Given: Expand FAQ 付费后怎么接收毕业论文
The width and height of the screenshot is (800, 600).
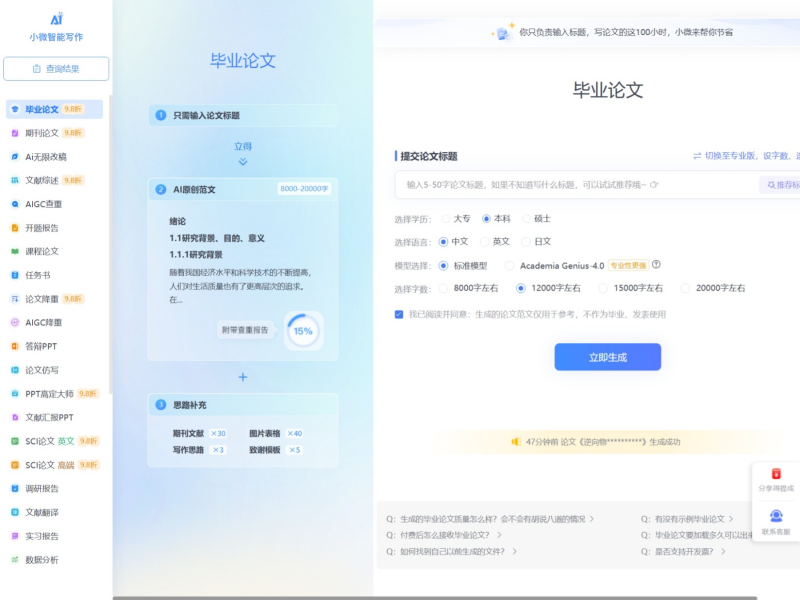Looking at the screenshot, I should point(443,535).
